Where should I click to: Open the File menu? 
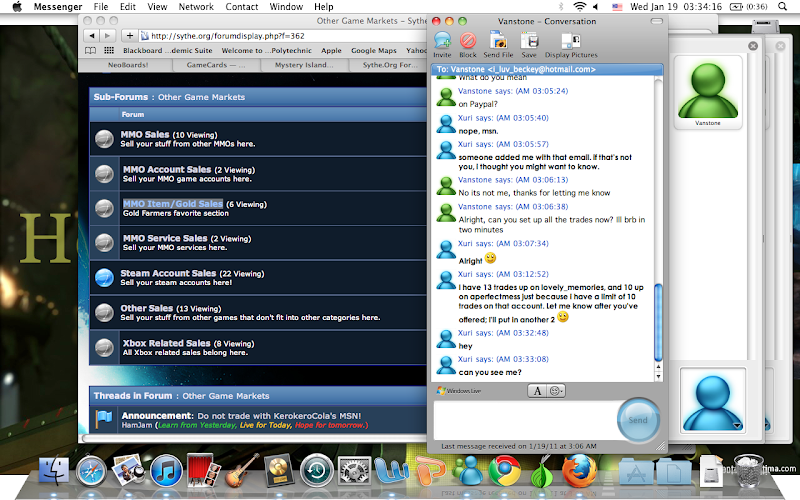point(101,7)
